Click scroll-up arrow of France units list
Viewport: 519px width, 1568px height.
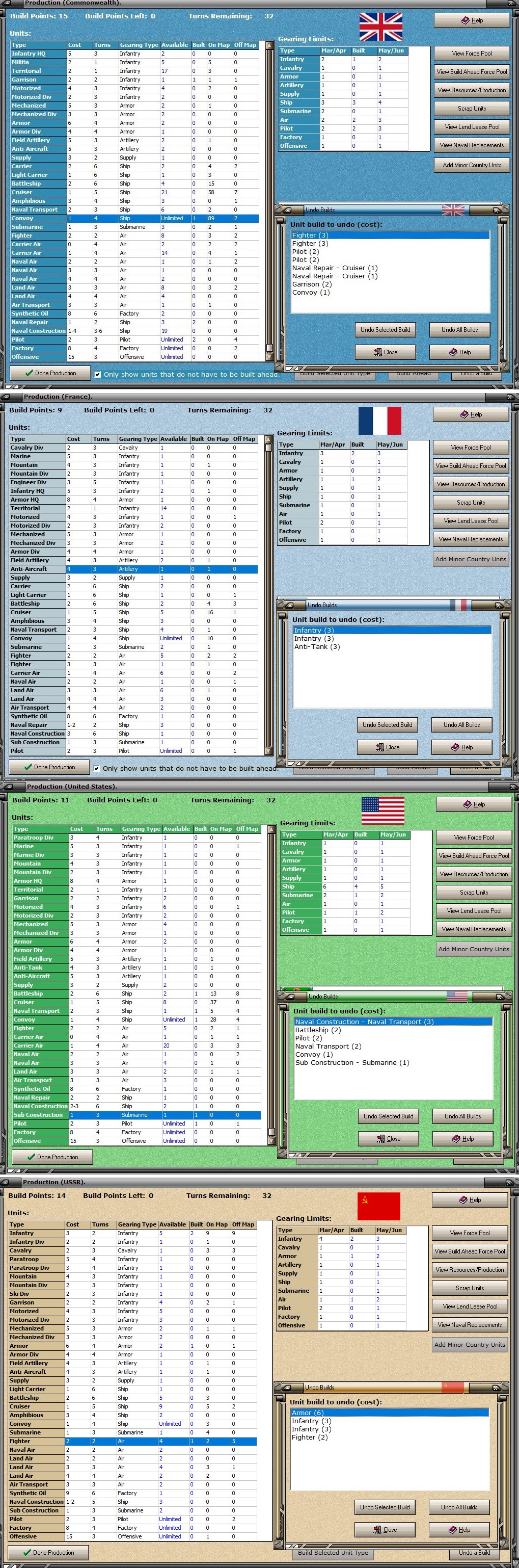[x=268, y=439]
